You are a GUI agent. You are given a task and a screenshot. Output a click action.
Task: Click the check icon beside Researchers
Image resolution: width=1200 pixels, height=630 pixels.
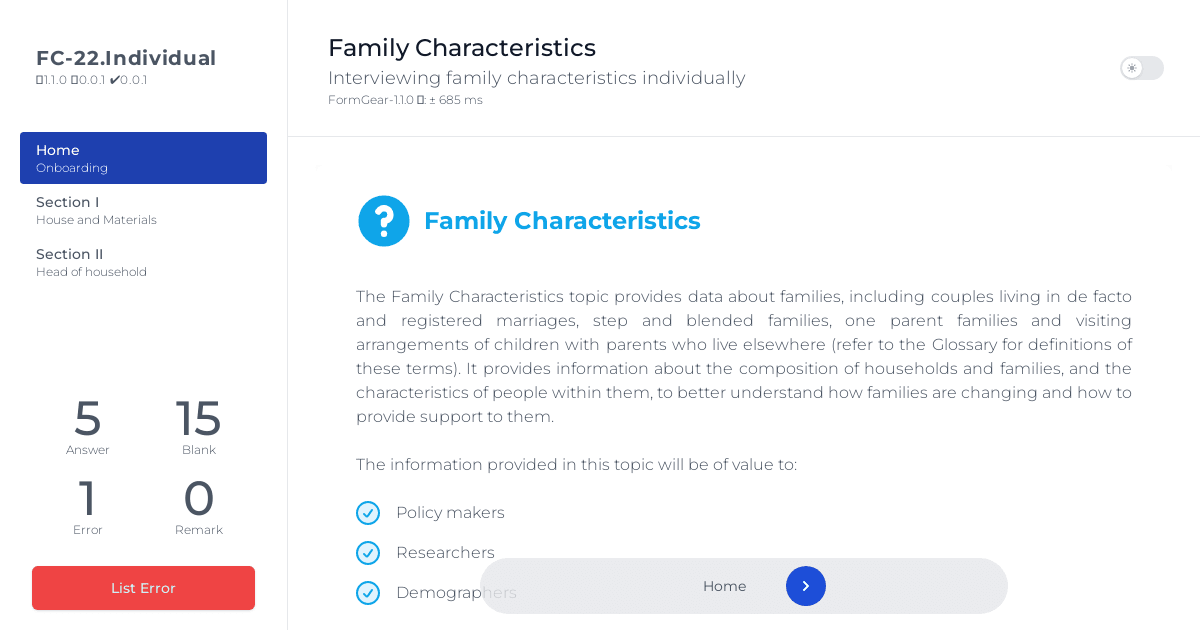pos(368,553)
